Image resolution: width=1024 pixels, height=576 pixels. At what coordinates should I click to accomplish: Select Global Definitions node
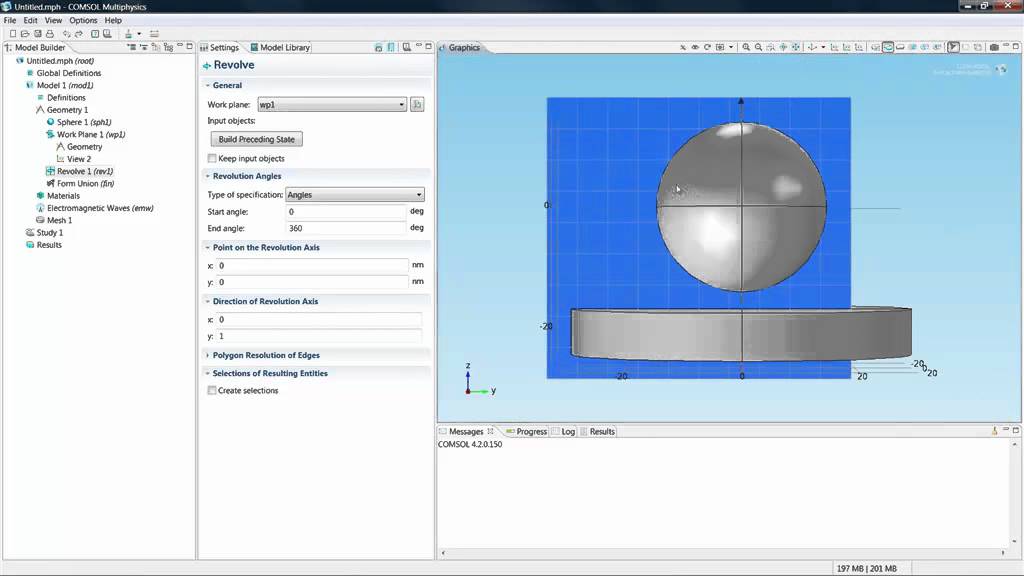click(x=69, y=73)
